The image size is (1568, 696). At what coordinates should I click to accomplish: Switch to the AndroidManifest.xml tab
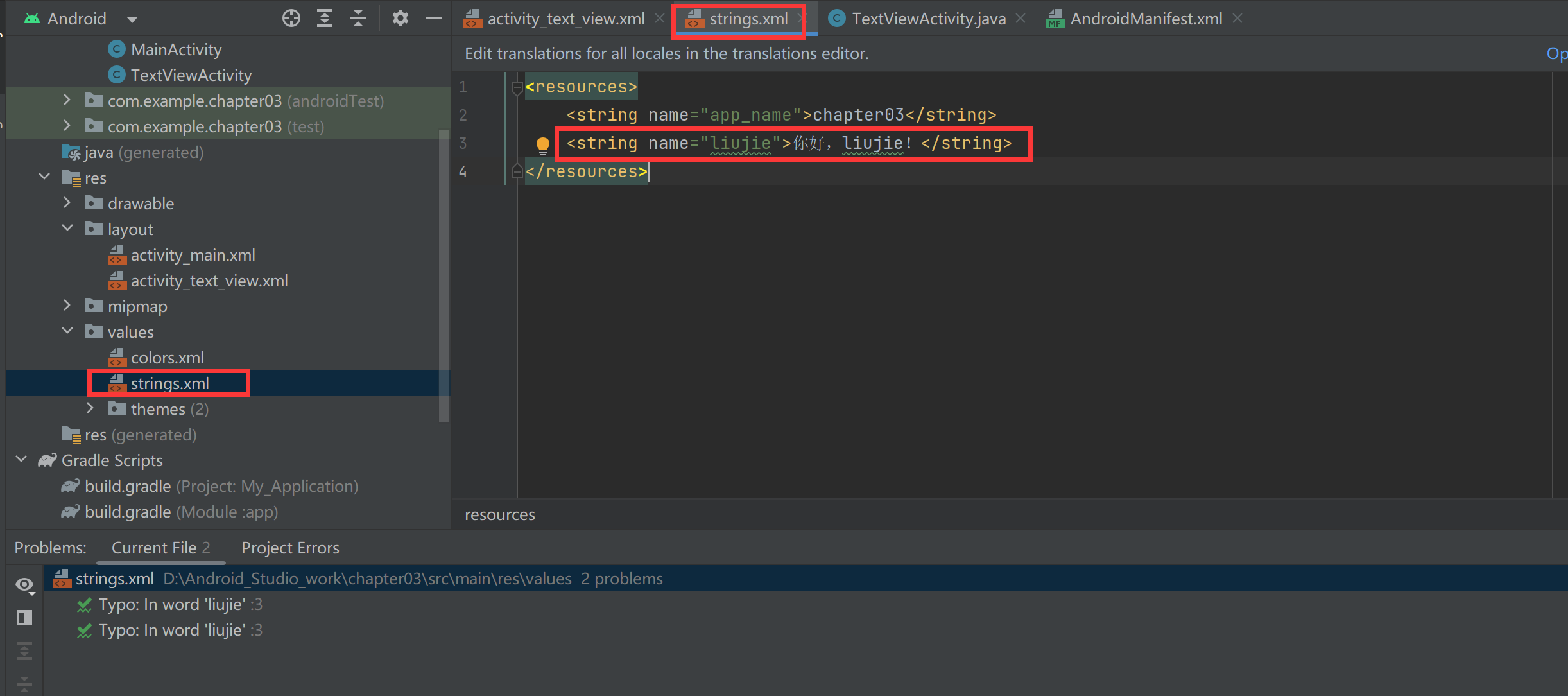[1146, 19]
